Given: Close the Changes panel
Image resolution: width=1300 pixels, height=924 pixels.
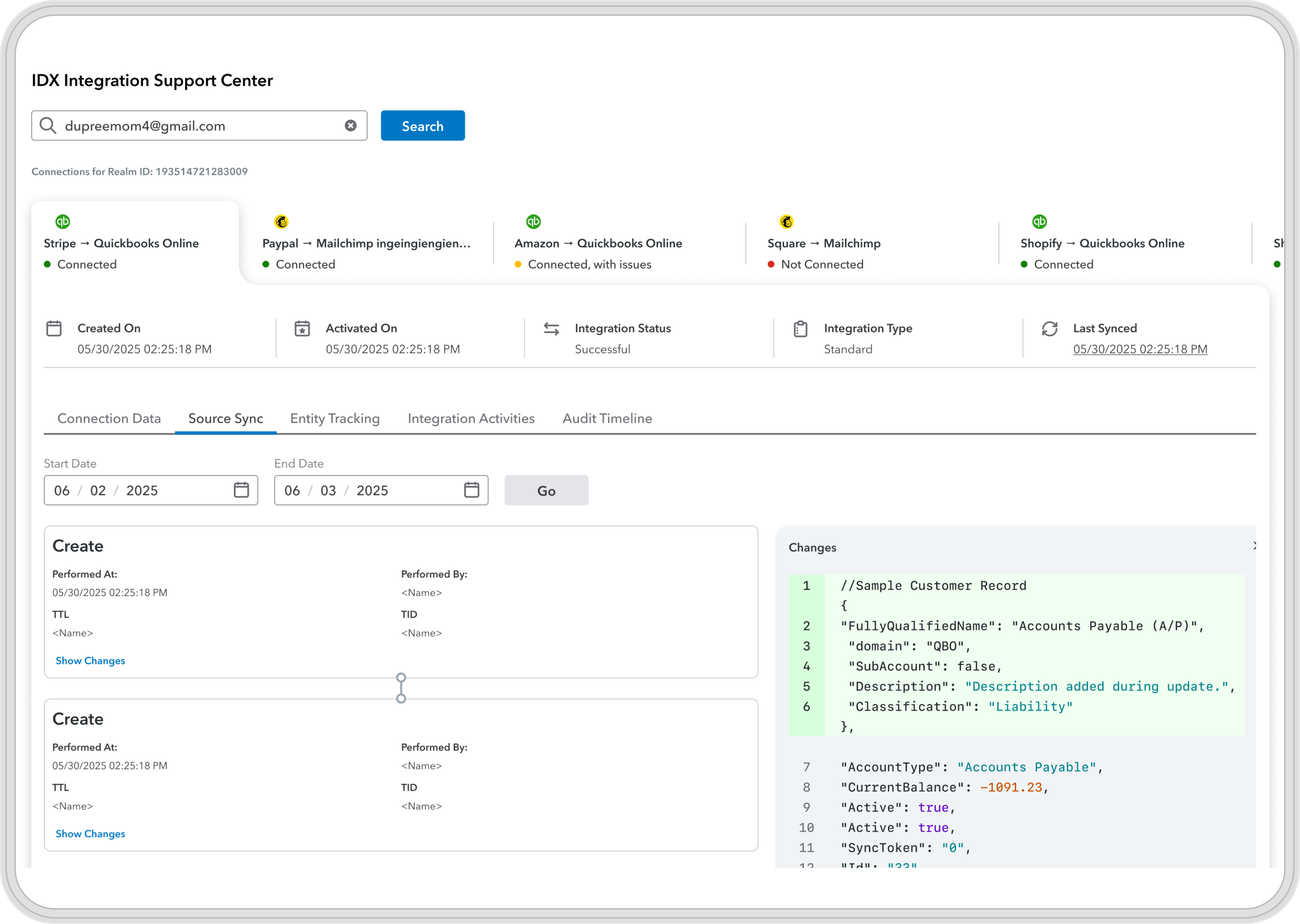Looking at the screenshot, I should [1254, 546].
